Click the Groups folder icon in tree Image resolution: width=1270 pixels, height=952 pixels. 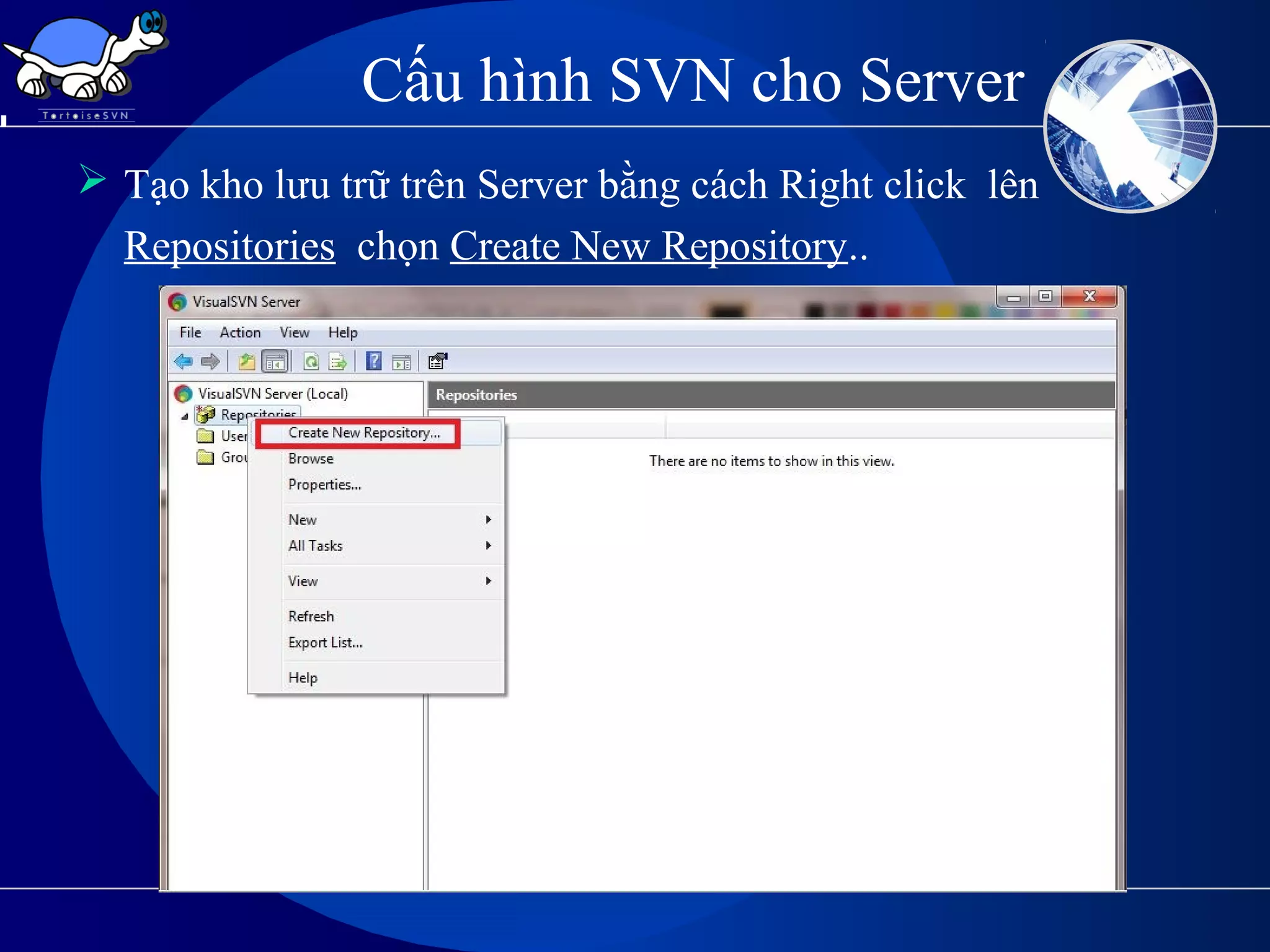(x=205, y=457)
